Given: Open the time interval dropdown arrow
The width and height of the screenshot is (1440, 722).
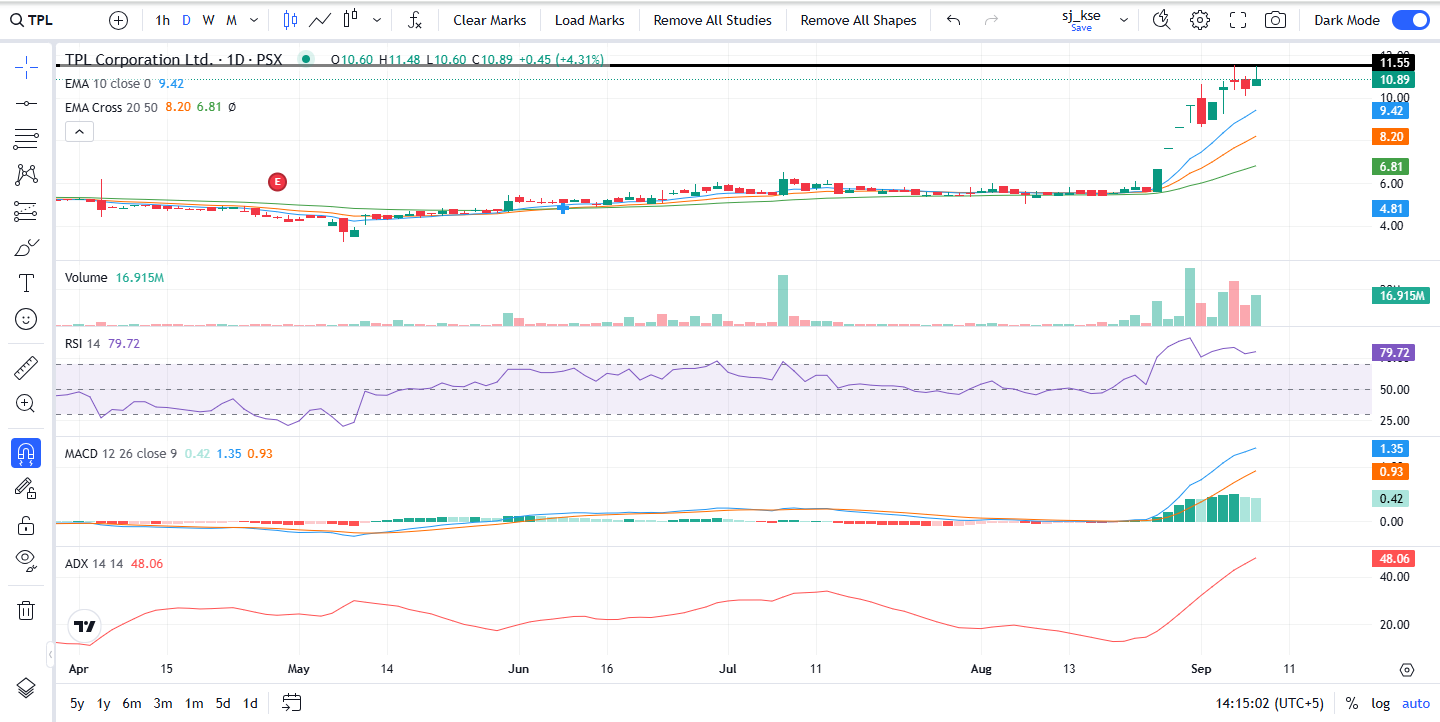Looking at the screenshot, I should tap(253, 20).
